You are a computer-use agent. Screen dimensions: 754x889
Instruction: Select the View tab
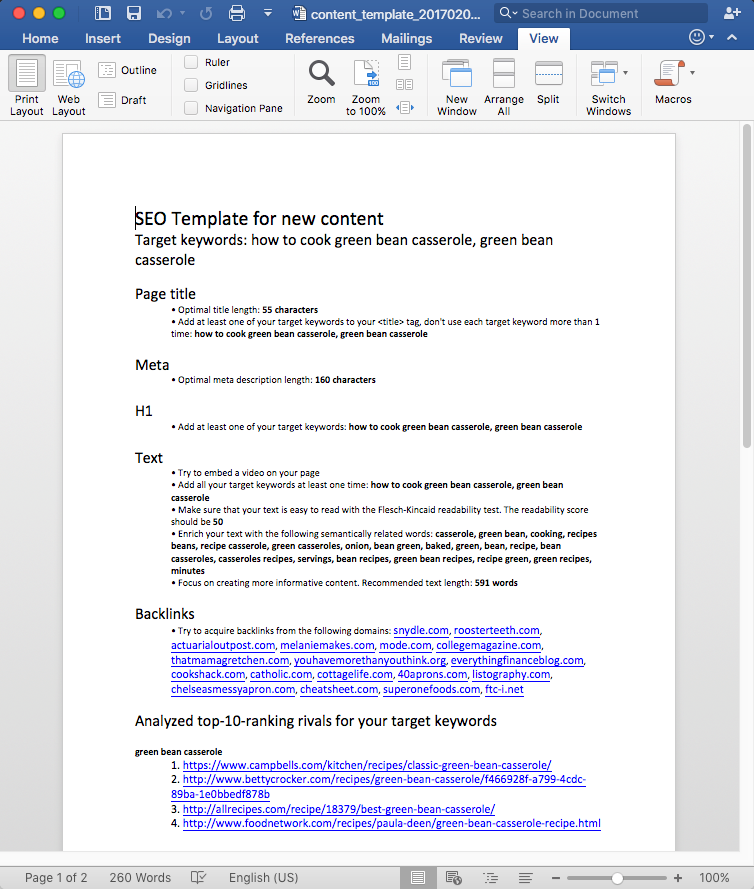[x=544, y=39]
